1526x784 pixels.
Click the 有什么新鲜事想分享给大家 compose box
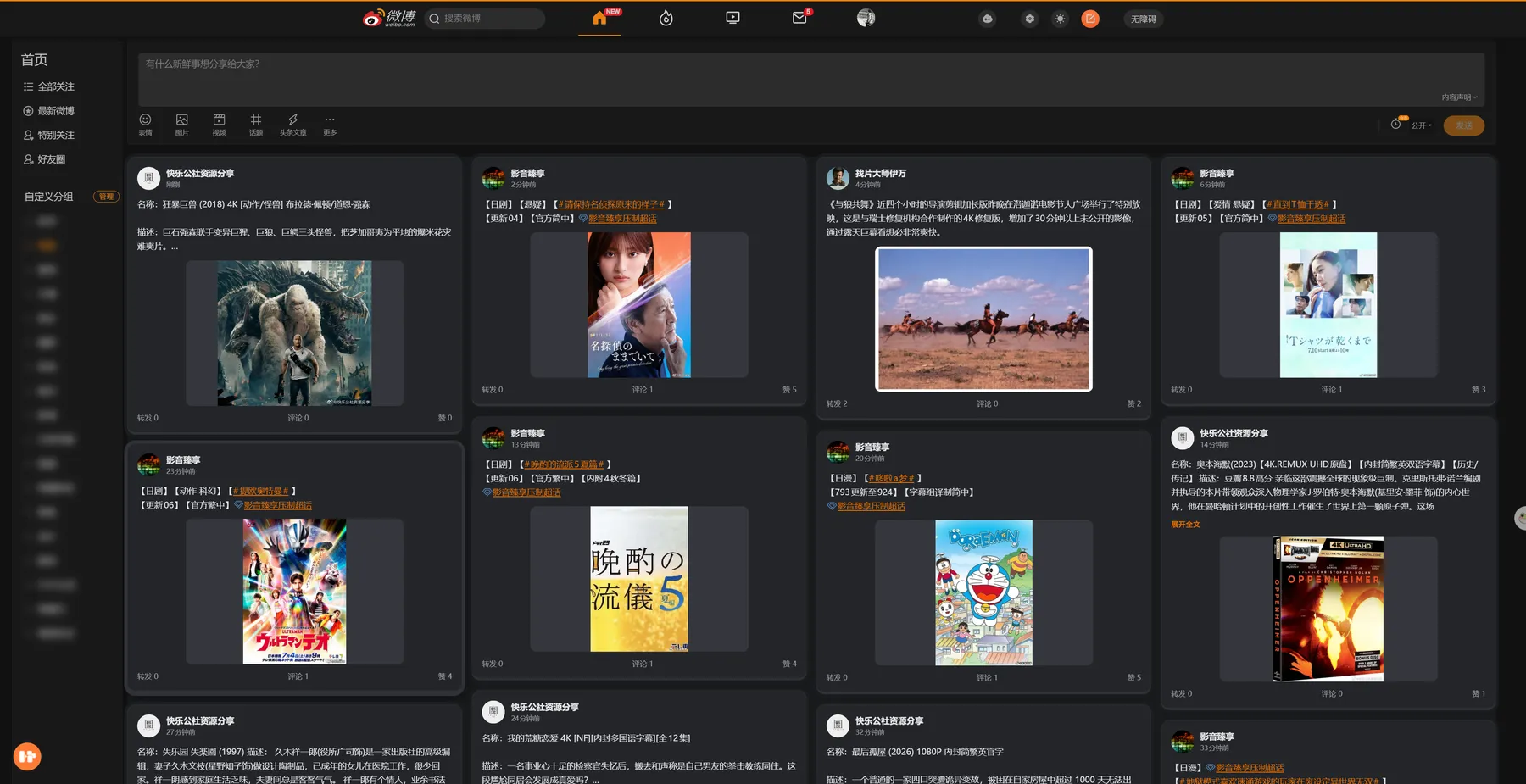811,79
